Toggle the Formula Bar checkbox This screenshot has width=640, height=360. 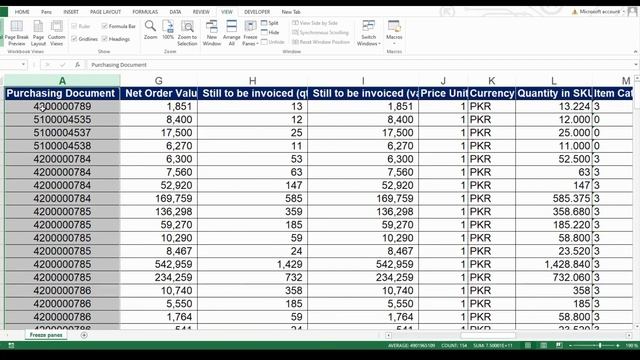[105, 26]
